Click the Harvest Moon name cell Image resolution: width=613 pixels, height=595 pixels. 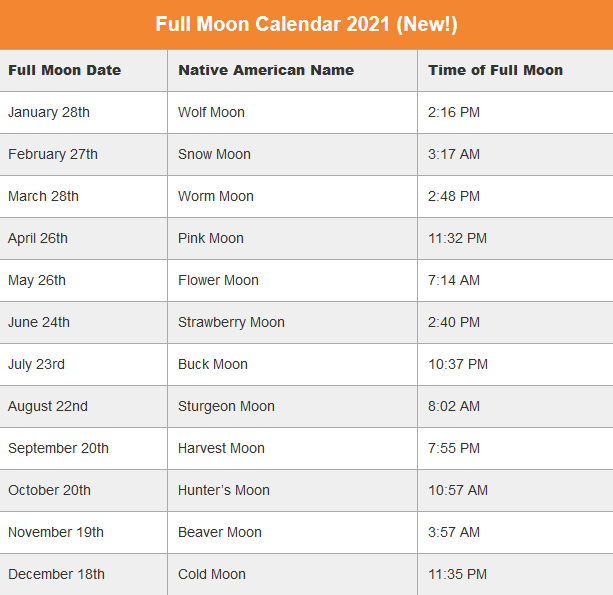pyautogui.click(x=221, y=449)
